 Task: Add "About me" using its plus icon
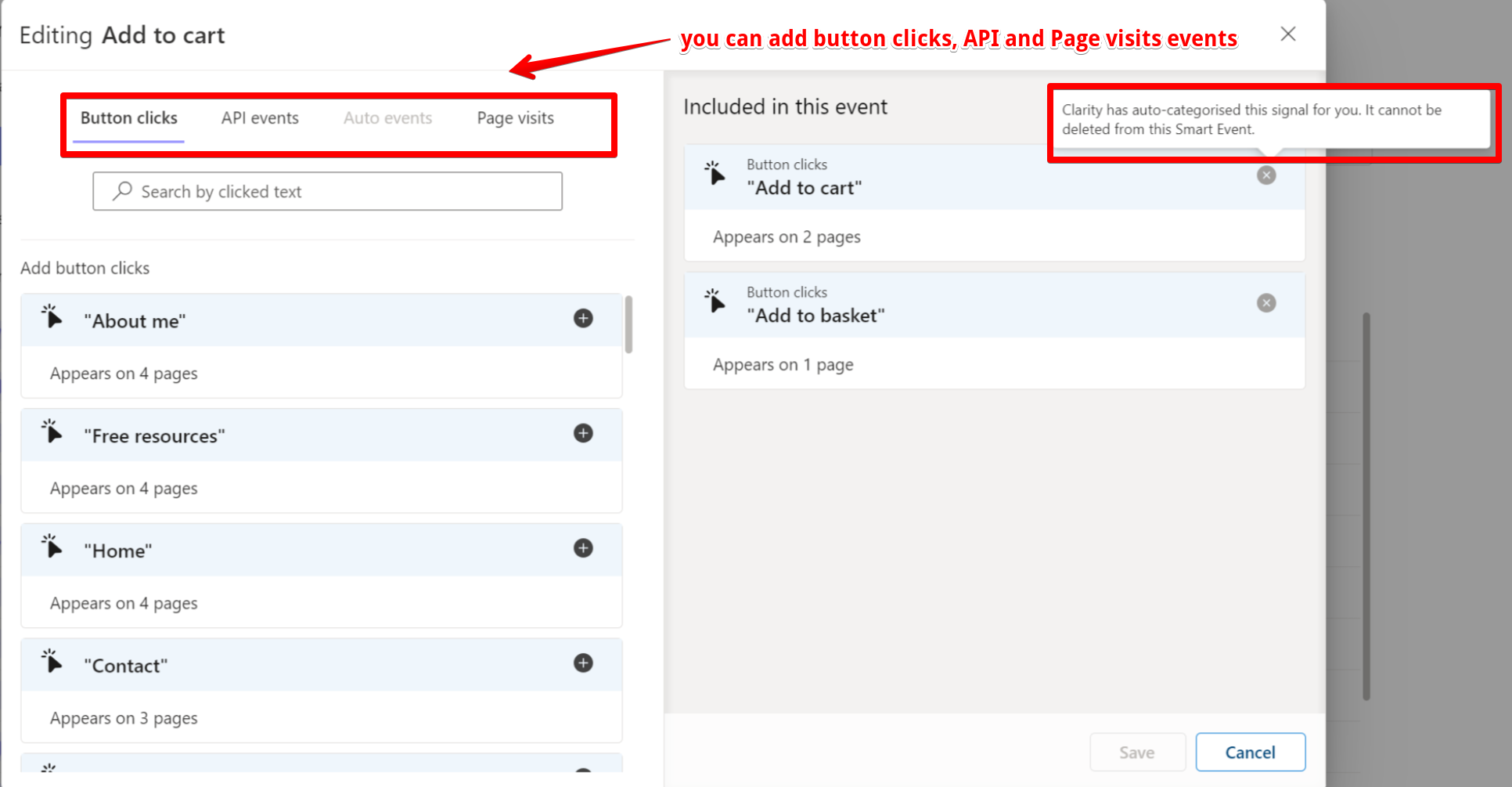click(583, 318)
